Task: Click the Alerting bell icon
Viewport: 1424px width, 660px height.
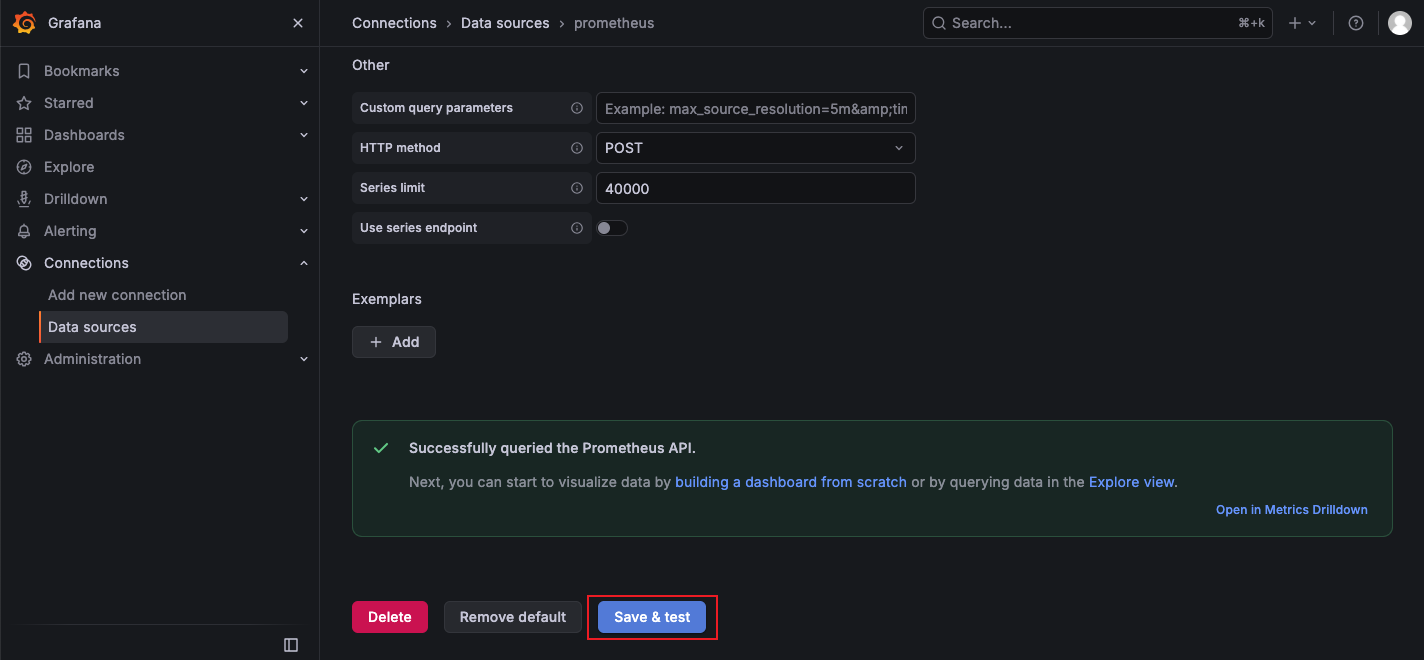Action: [x=24, y=231]
